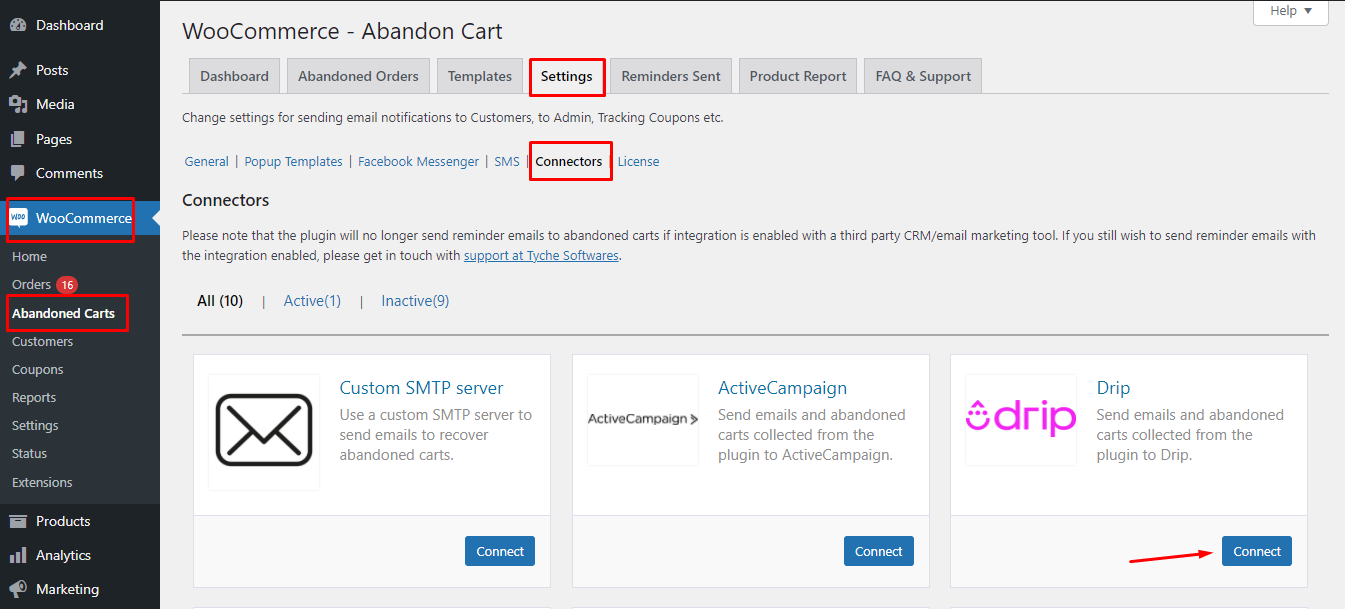Open the General settings link

(207, 161)
